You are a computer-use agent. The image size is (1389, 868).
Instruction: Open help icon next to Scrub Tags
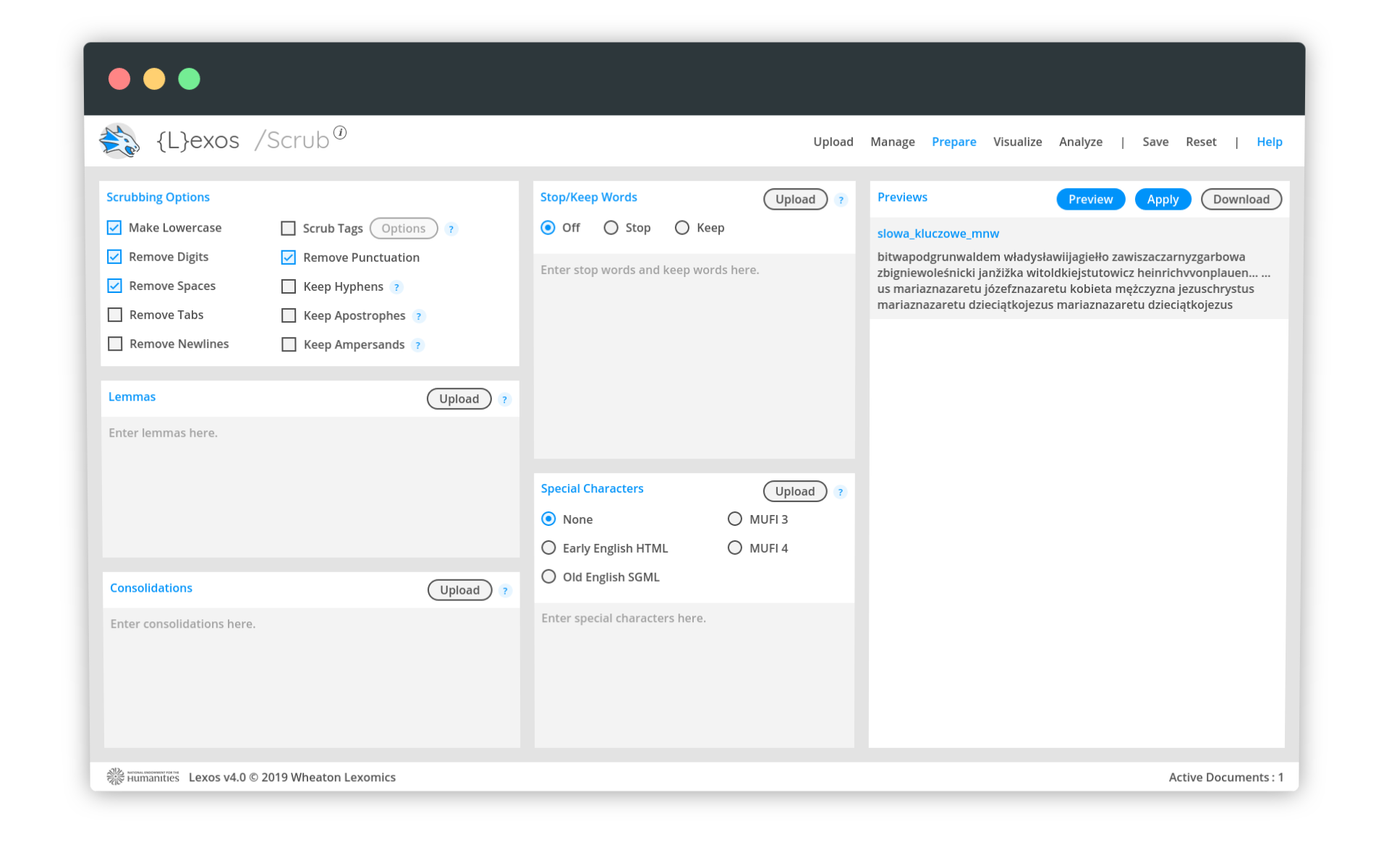451,229
